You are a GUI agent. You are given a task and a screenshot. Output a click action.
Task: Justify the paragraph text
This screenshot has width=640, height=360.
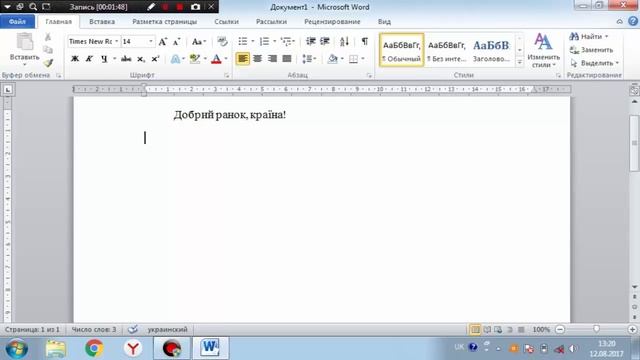(287, 59)
